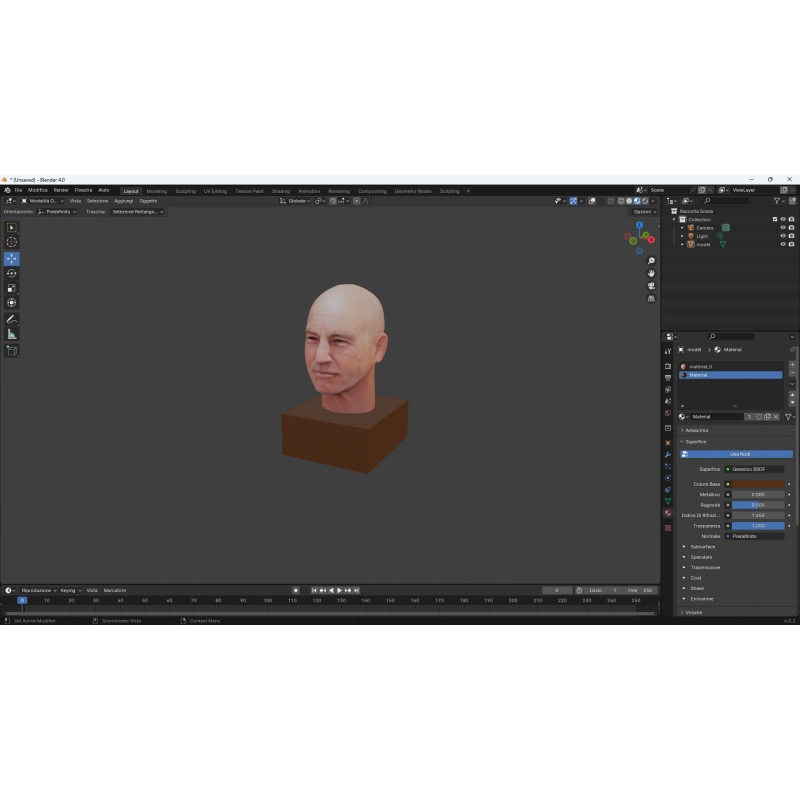This screenshot has width=800, height=800.
Task: Open the Colore Base color swatch
Action: tap(758, 484)
